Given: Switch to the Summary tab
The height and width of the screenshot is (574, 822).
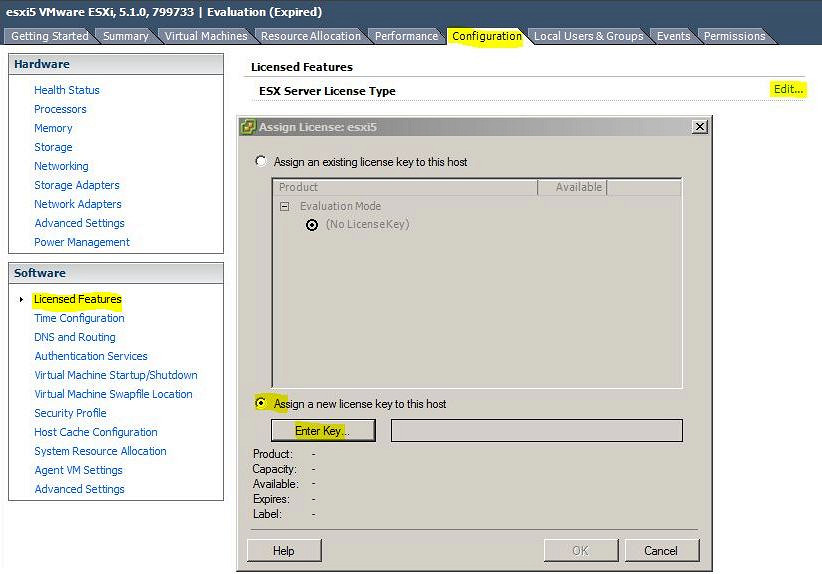Looking at the screenshot, I should [x=126, y=36].
